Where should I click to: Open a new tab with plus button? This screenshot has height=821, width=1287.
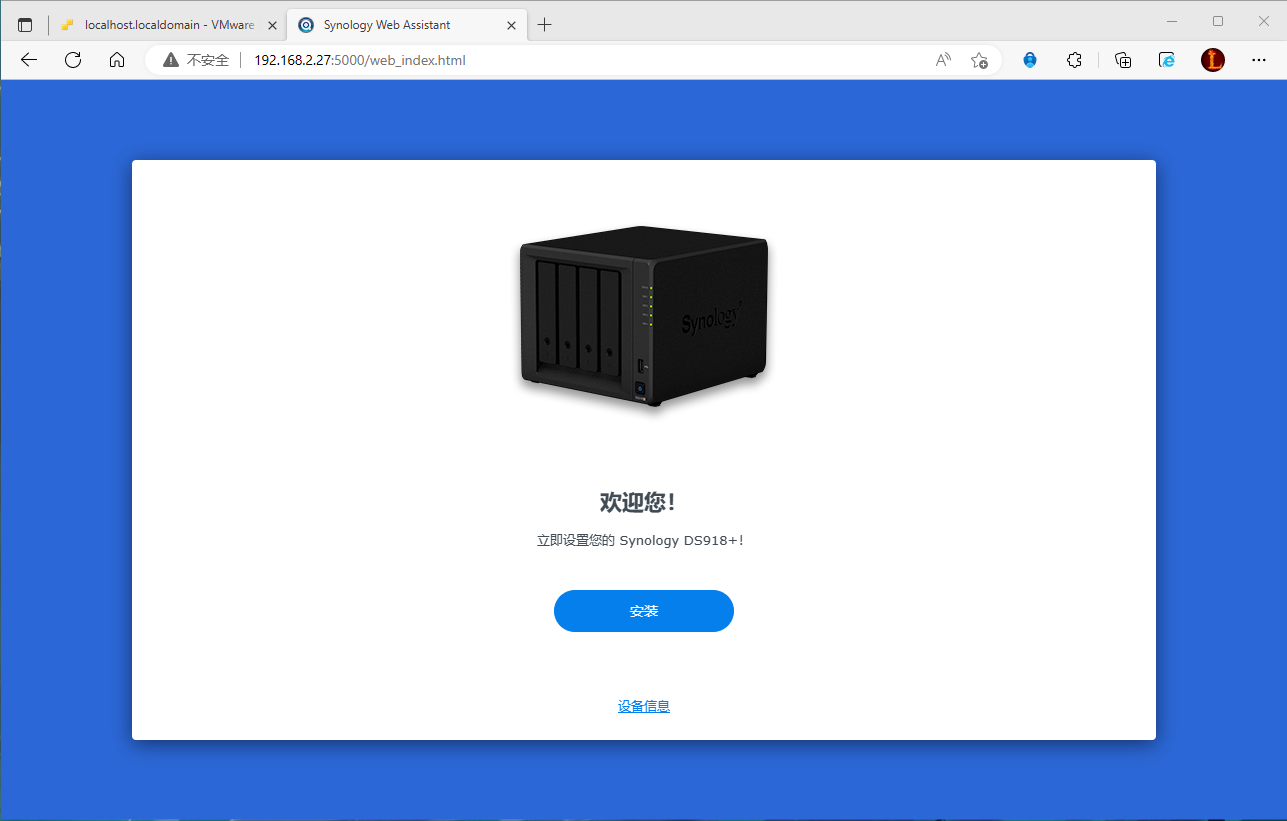[x=544, y=25]
